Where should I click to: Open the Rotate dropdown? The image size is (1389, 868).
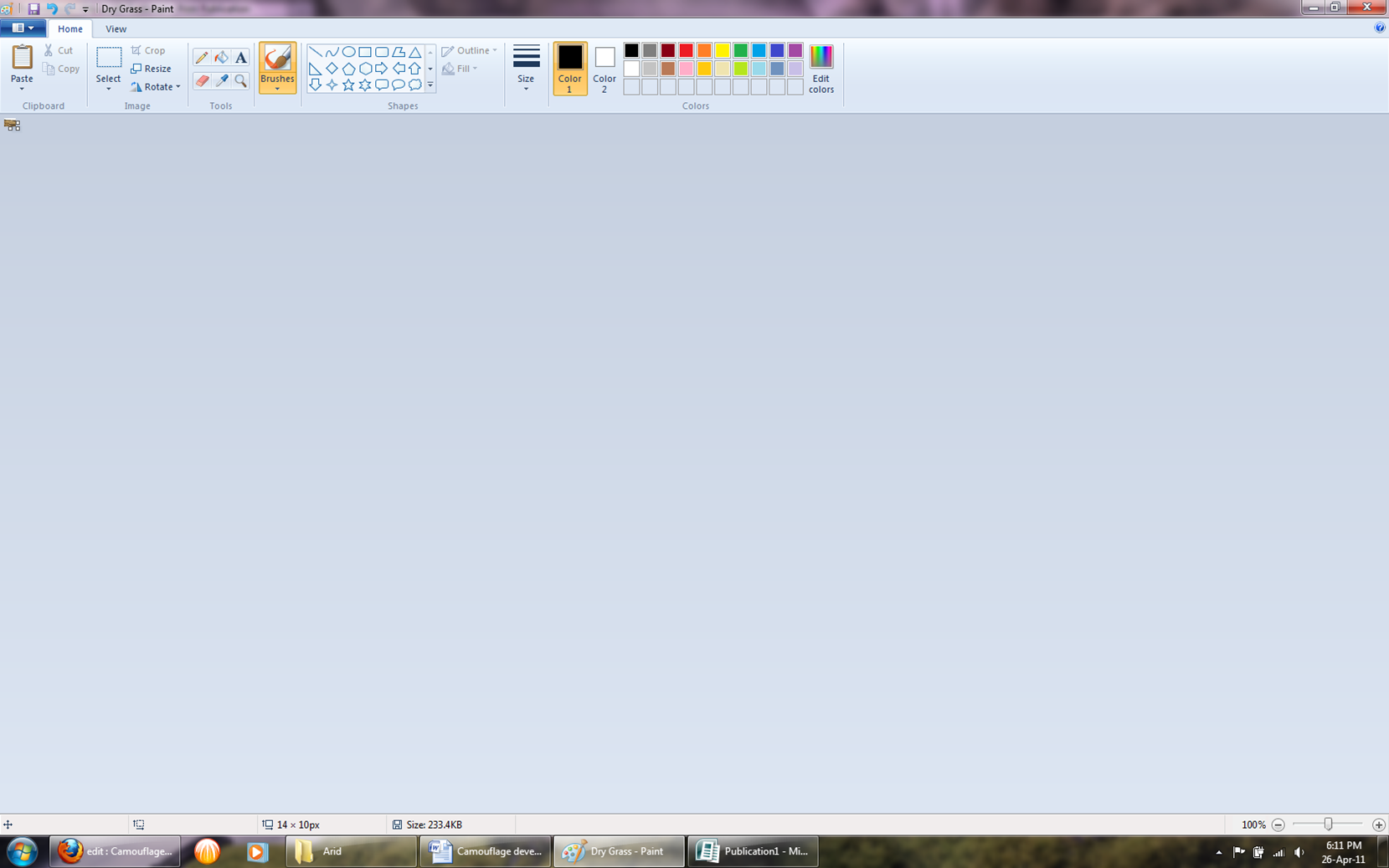(x=156, y=87)
